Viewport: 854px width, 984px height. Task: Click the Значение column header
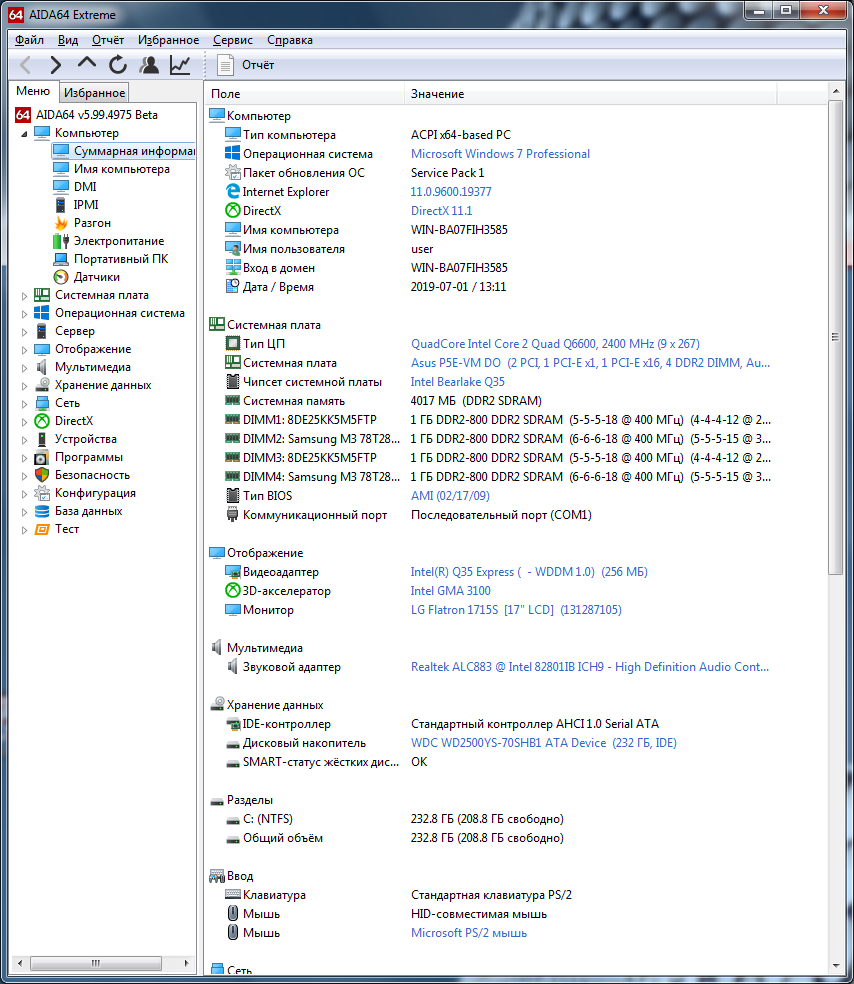(x=437, y=94)
